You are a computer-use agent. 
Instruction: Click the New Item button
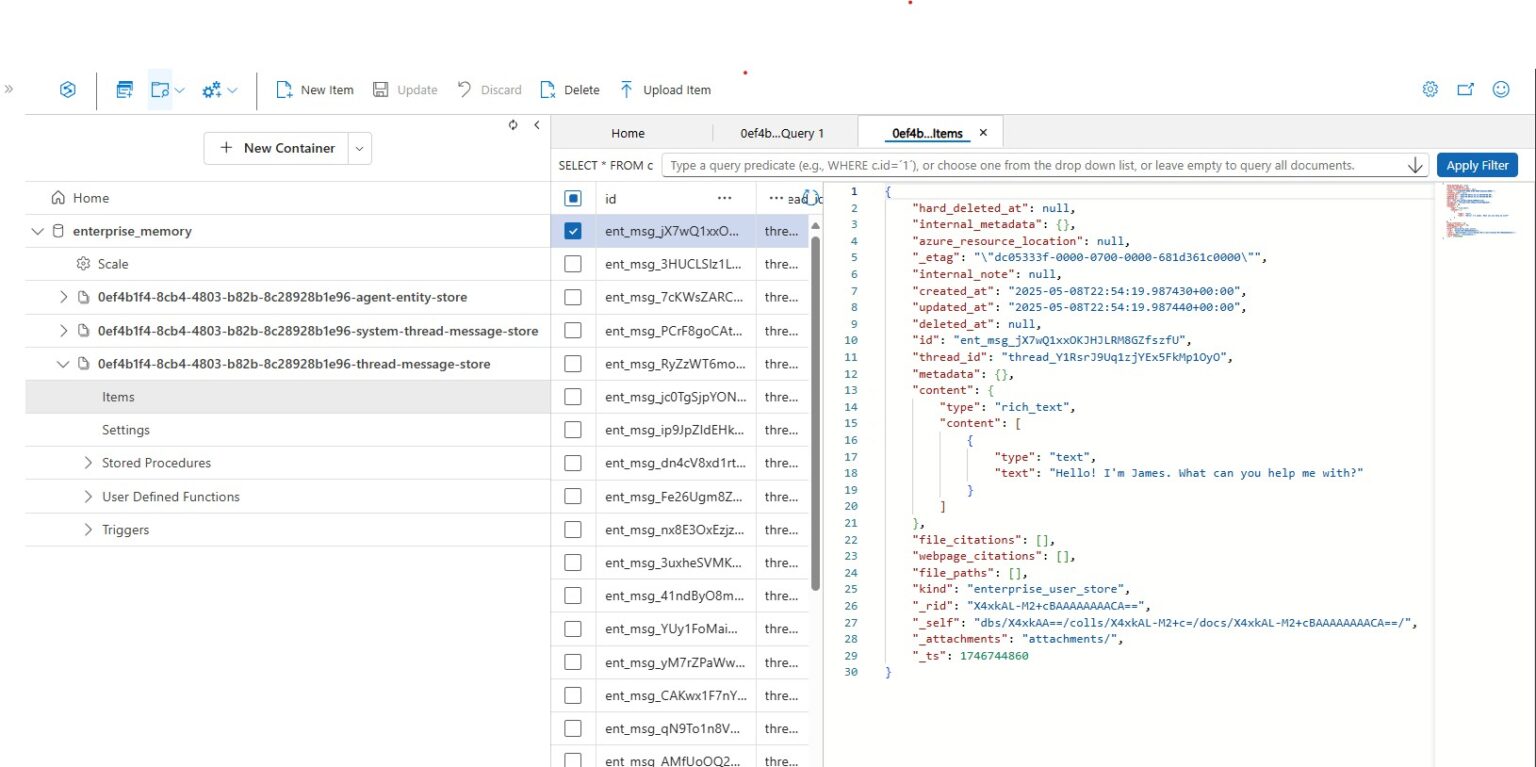point(315,90)
